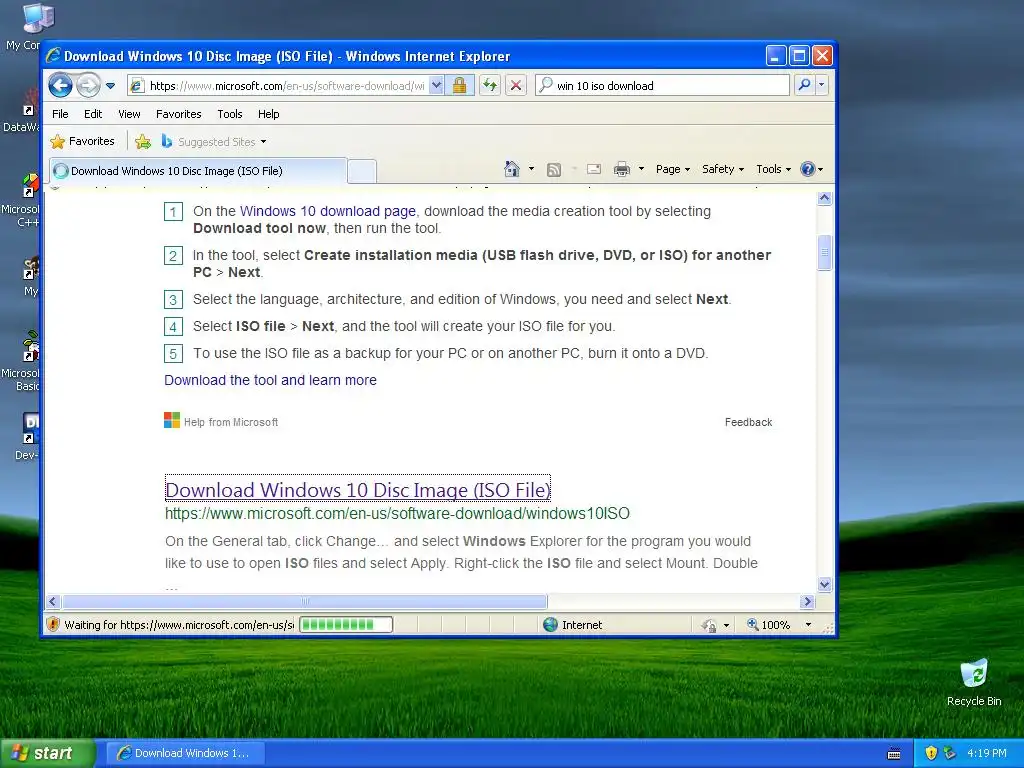Click the Back navigation arrow
Viewport: 1024px width, 768px height.
[x=60, y=86]
